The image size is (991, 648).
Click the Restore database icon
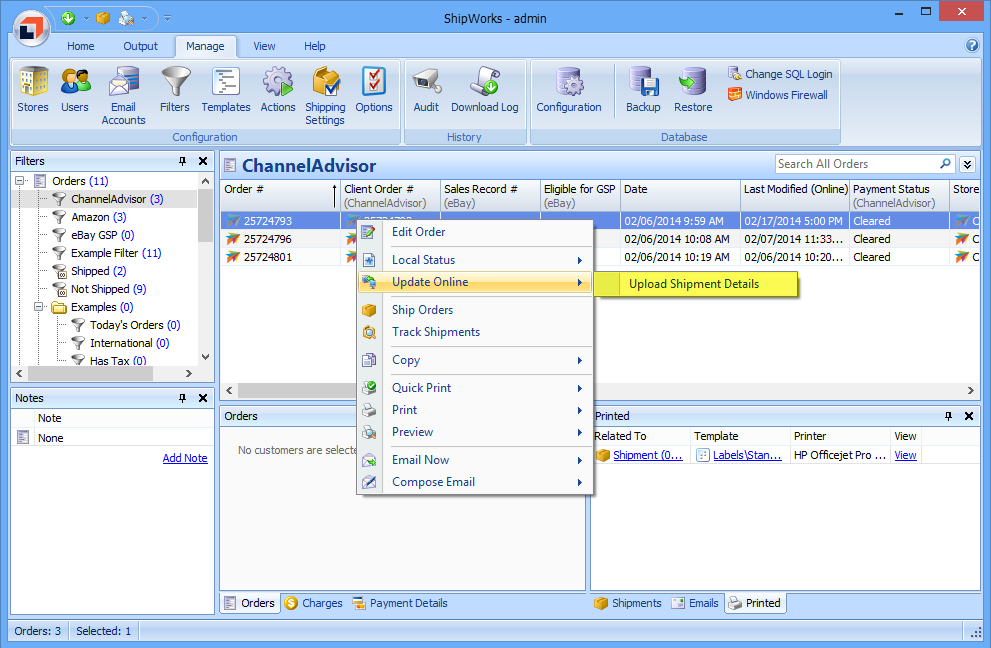[x=693, y=90]
